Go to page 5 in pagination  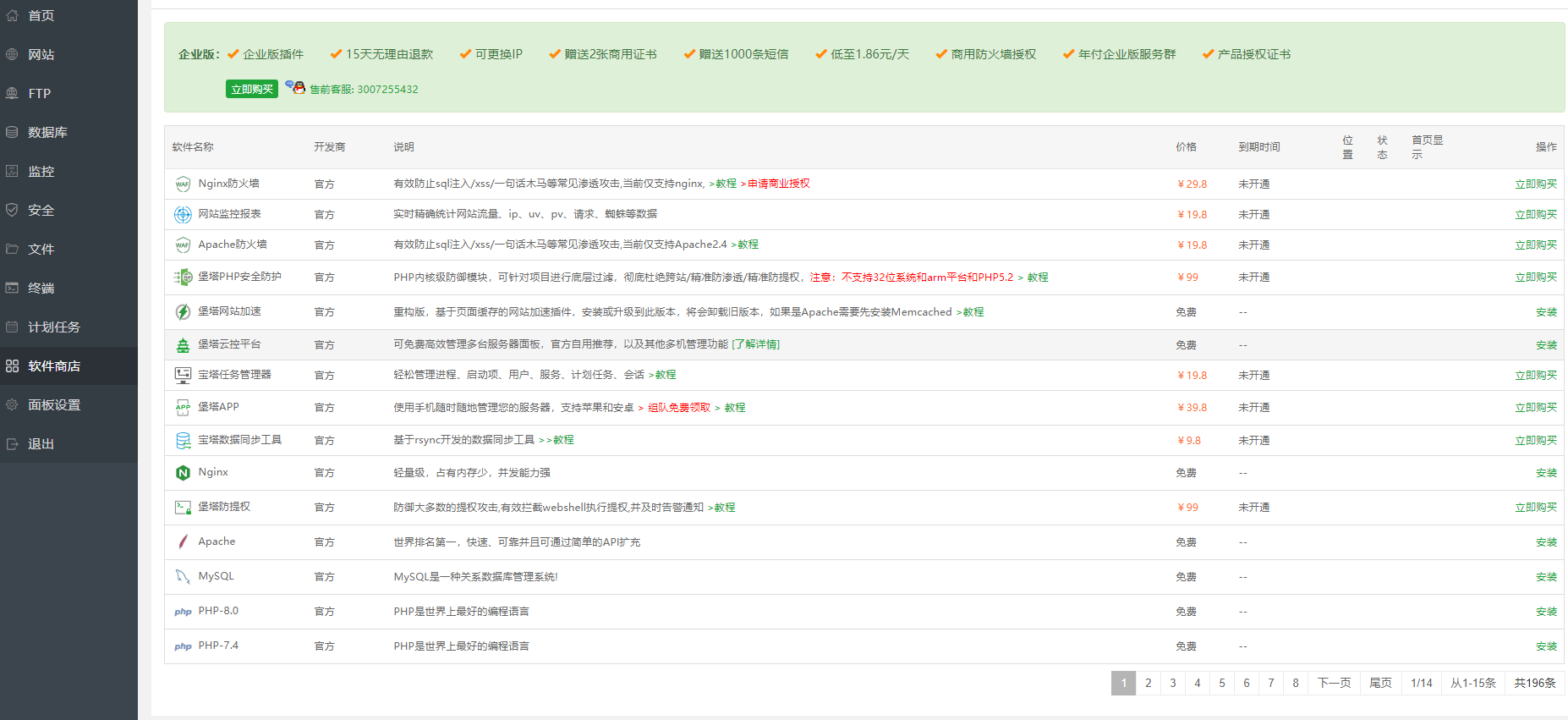1222,683
